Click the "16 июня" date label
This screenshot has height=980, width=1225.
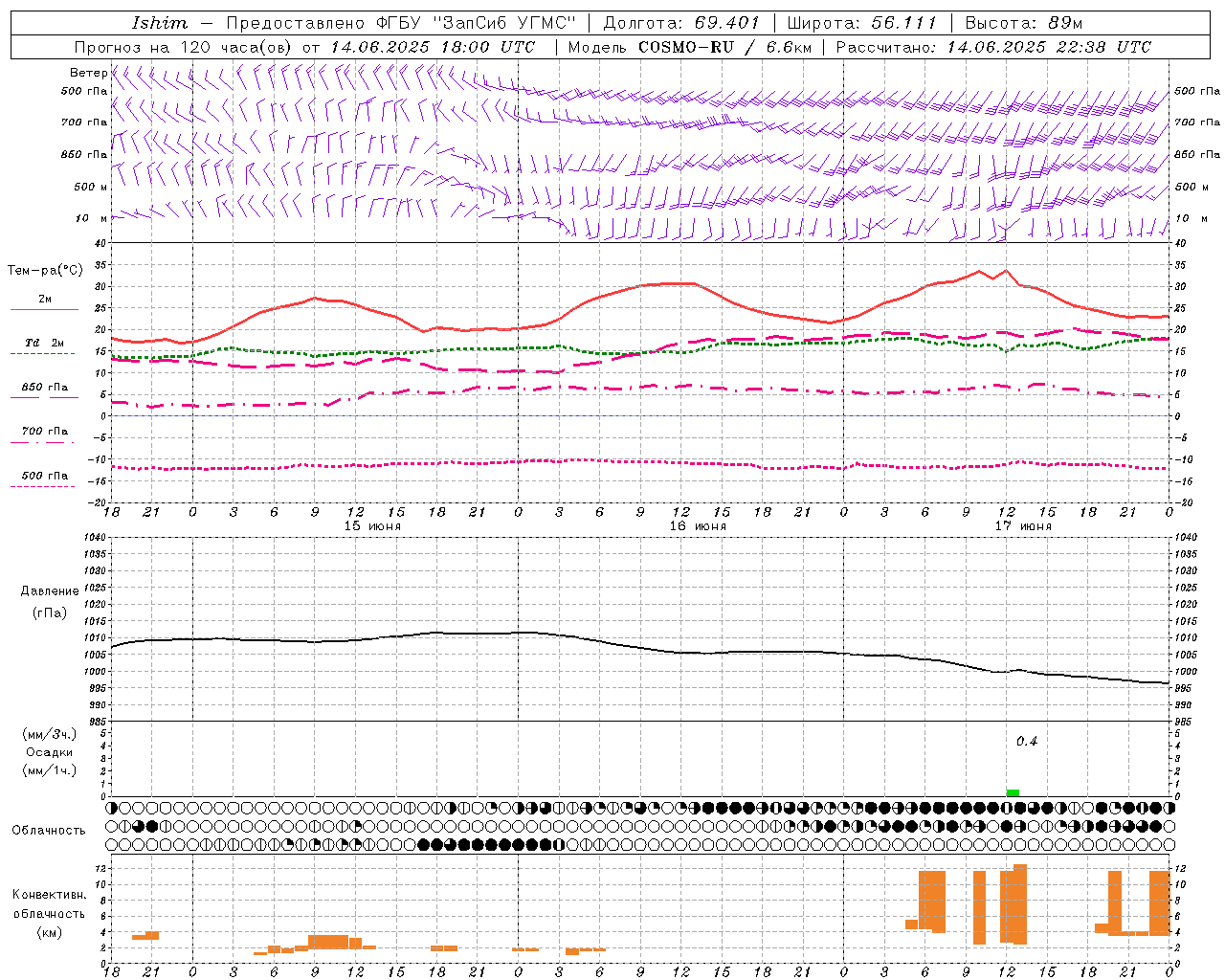698,526
